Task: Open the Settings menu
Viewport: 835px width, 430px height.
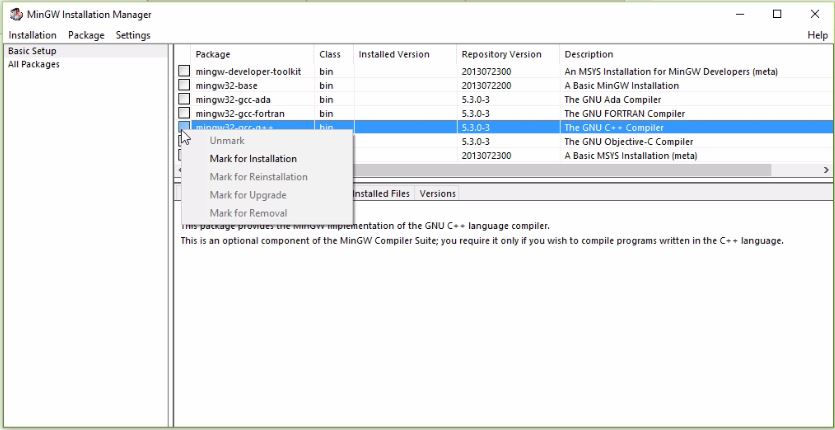Action: pyautogui.click(x=133, y=35)
